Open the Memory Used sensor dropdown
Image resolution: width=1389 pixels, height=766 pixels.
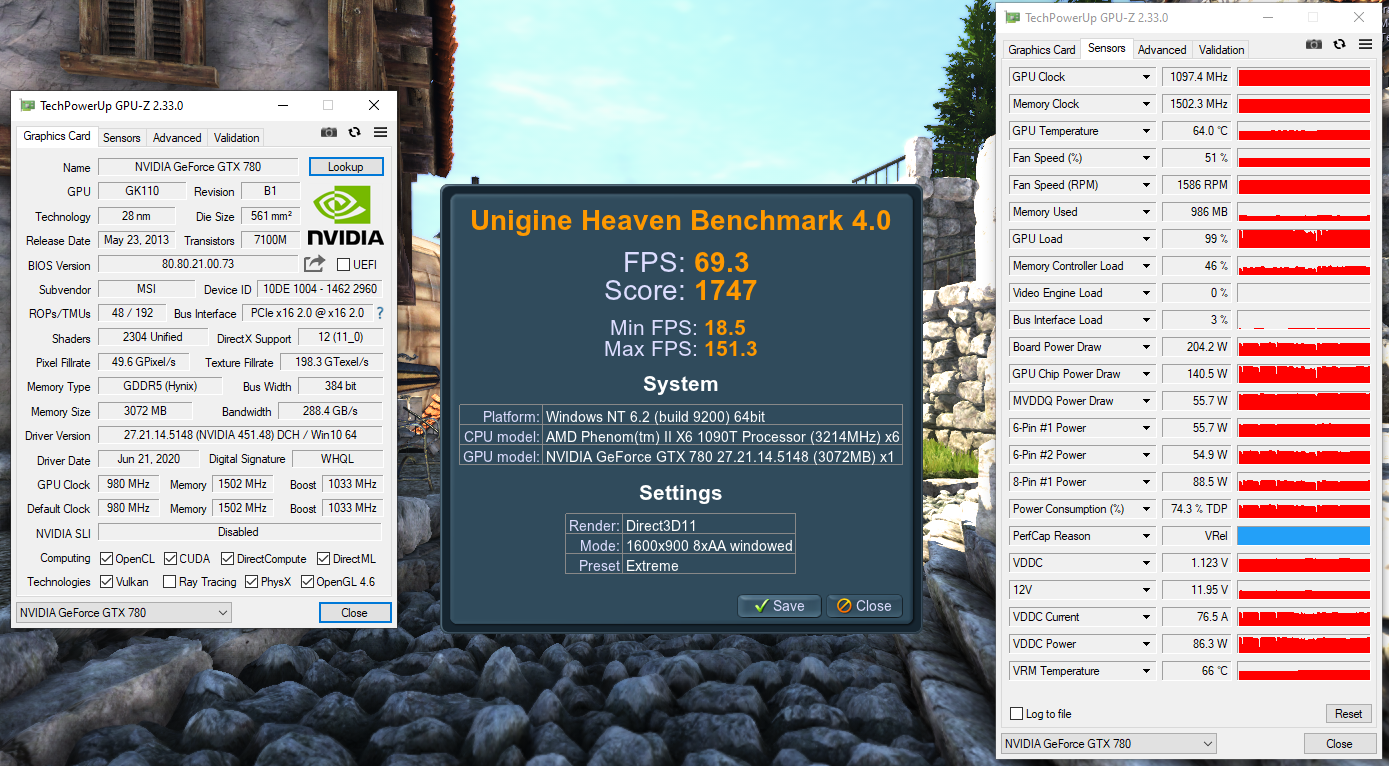(1146, 212)
